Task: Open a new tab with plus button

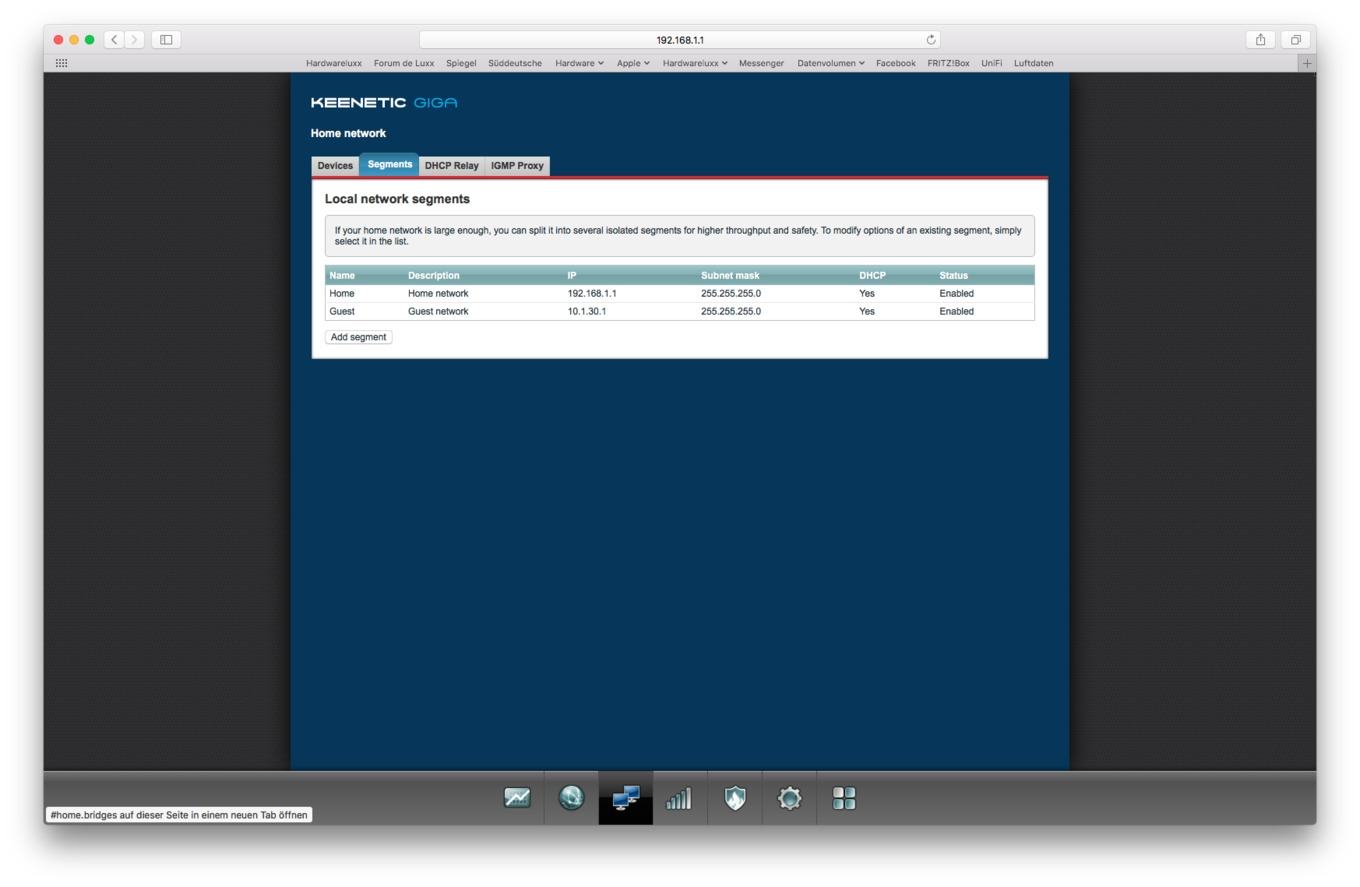Action: (1306, 63)
